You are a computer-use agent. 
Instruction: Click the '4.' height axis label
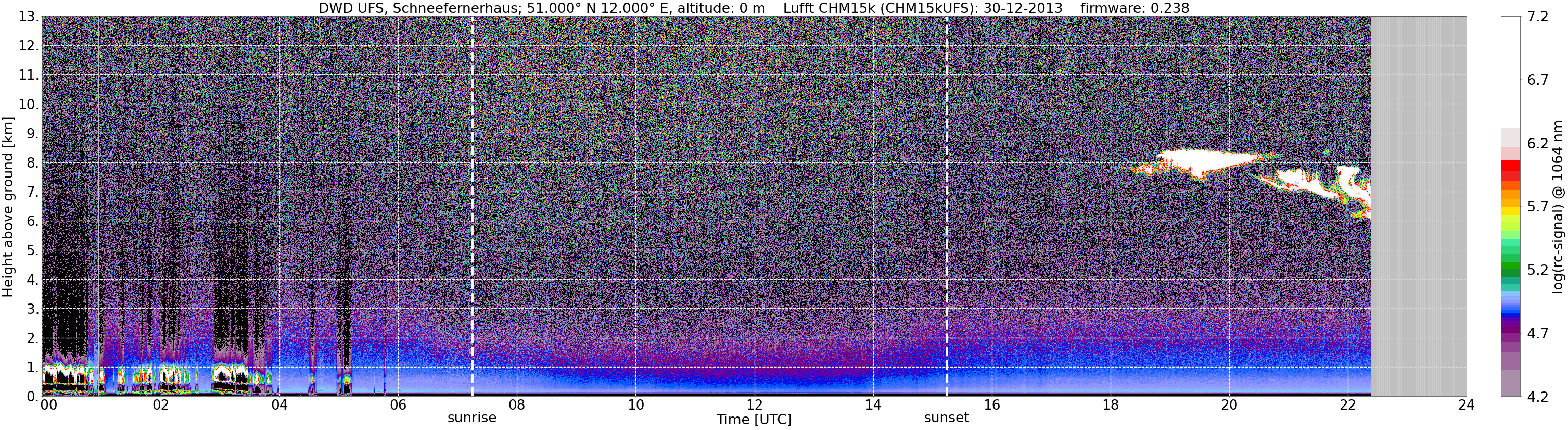(33, 280)
